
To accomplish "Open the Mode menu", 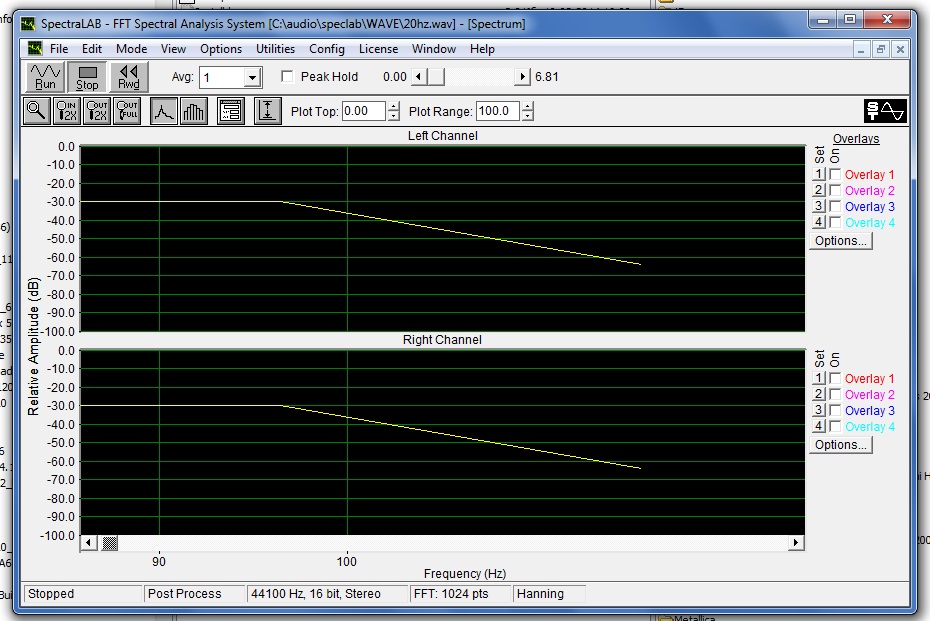I will [x=131, y=48].
